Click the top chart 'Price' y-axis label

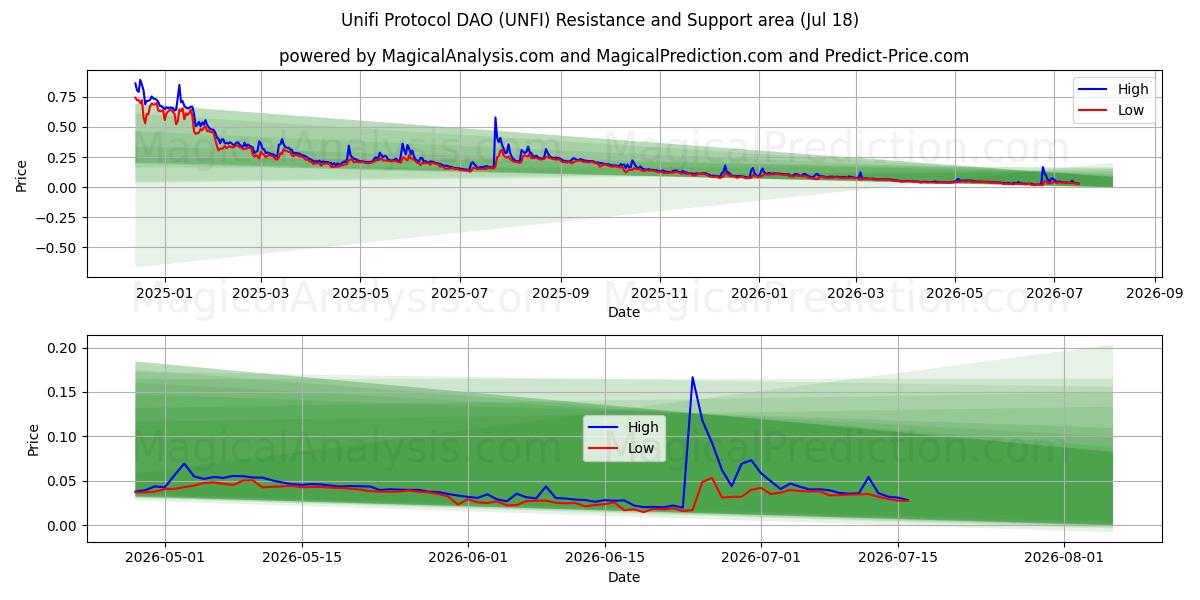[22, 173]
